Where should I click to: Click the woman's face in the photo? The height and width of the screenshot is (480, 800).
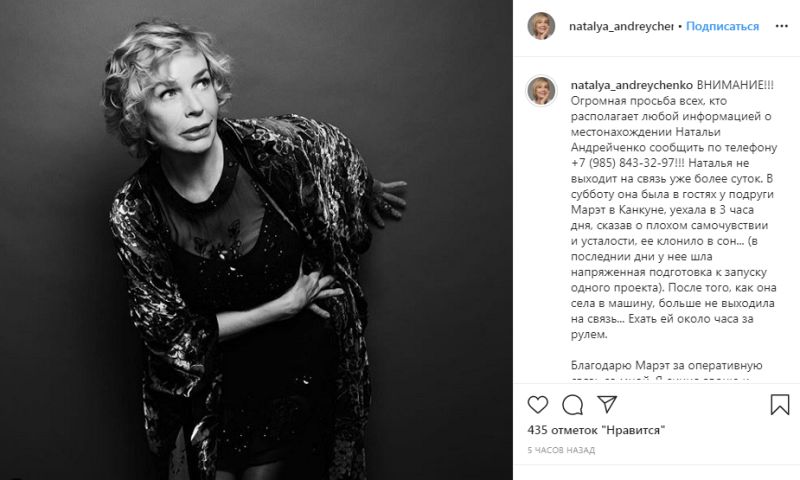pyautogui.click(x=183, y=102)
